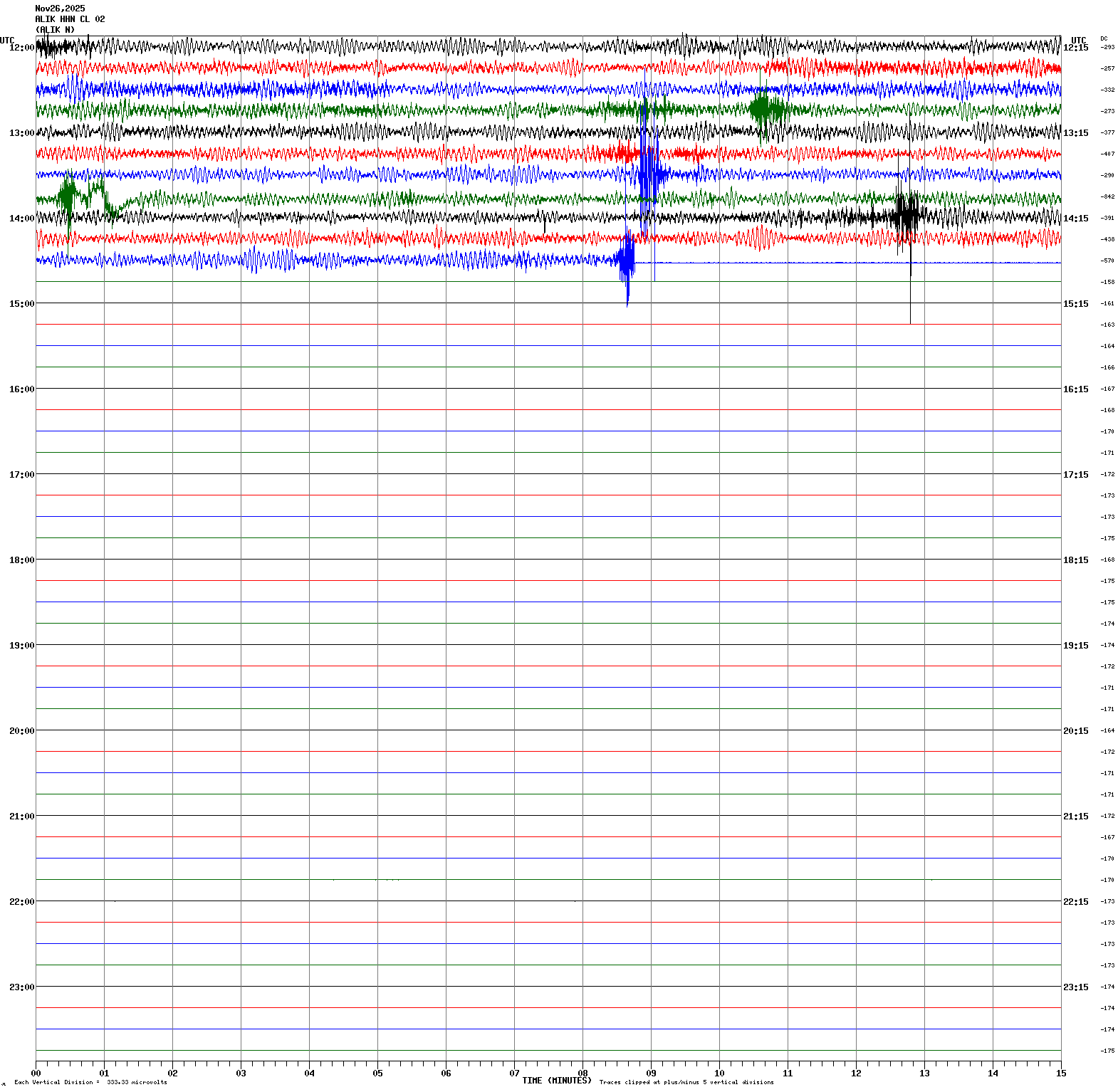
Task: Select the 21:15 label on right axis
Action: pyautogui.click(x=1075, y=817)
